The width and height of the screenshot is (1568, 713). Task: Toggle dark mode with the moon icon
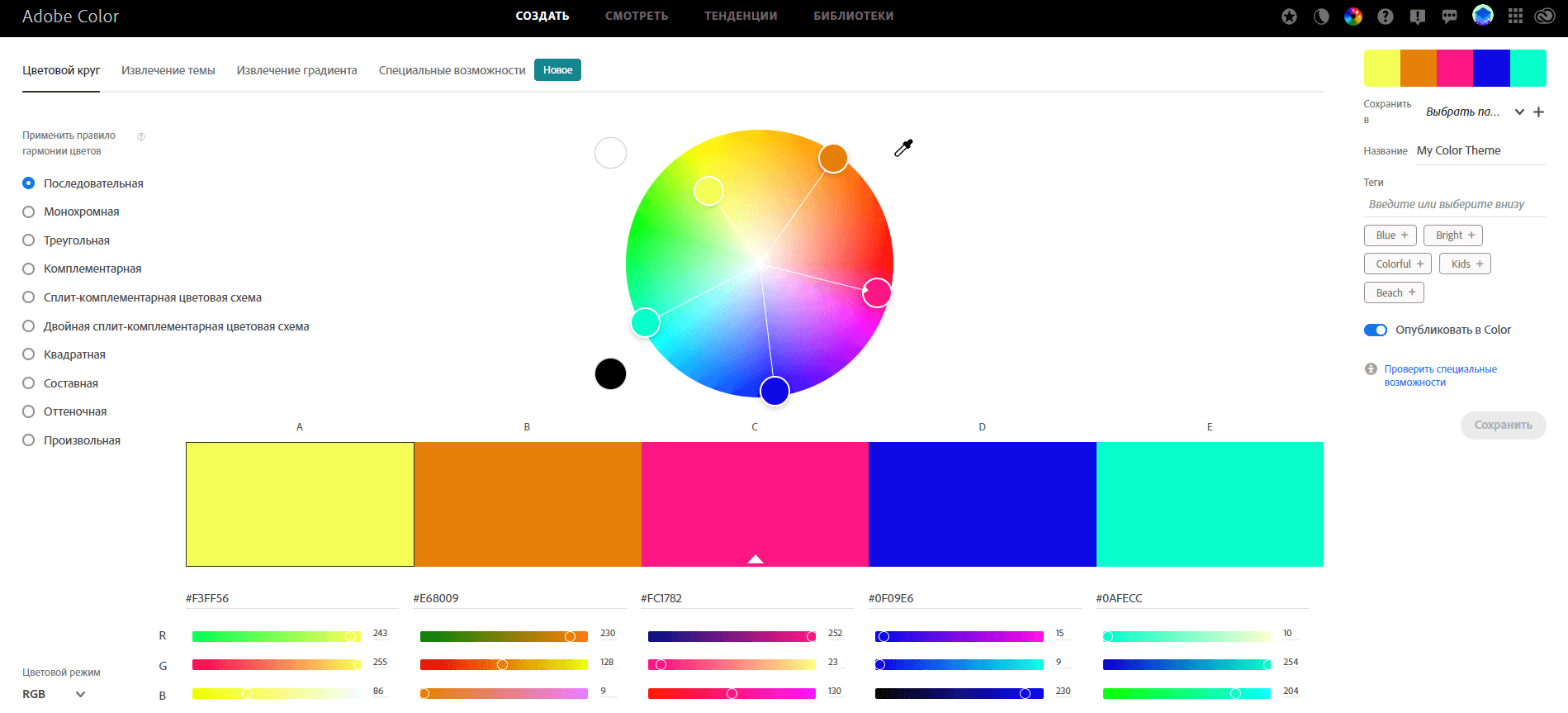click(1321, 17)
